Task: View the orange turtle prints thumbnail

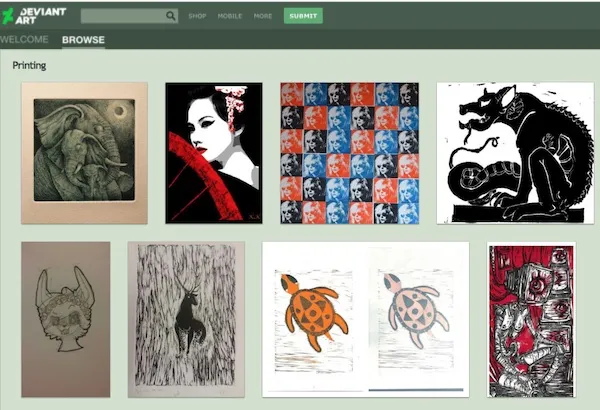Action: [365, 319]
